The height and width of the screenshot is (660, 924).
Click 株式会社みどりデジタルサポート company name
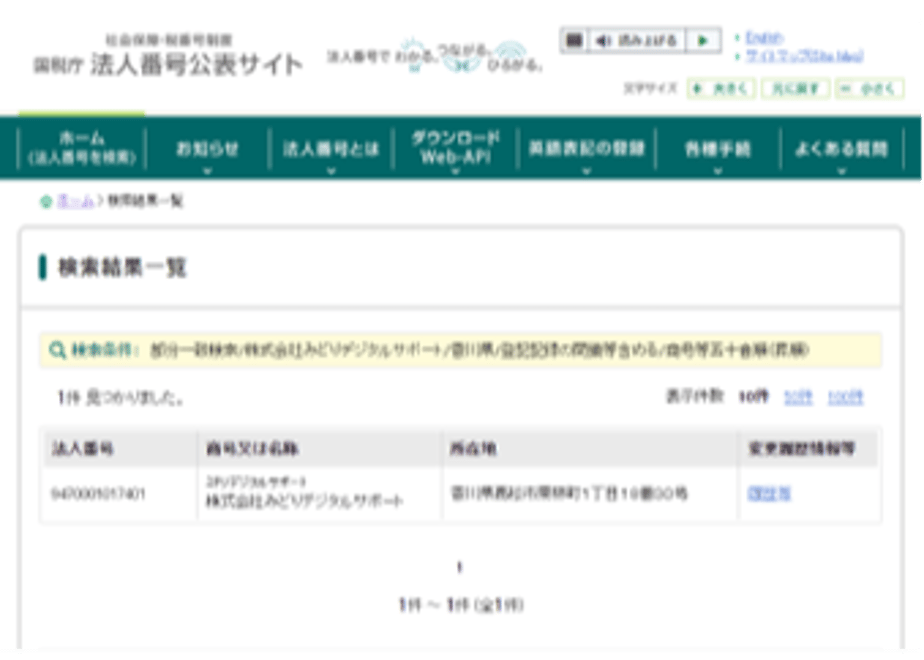(304, 501)
